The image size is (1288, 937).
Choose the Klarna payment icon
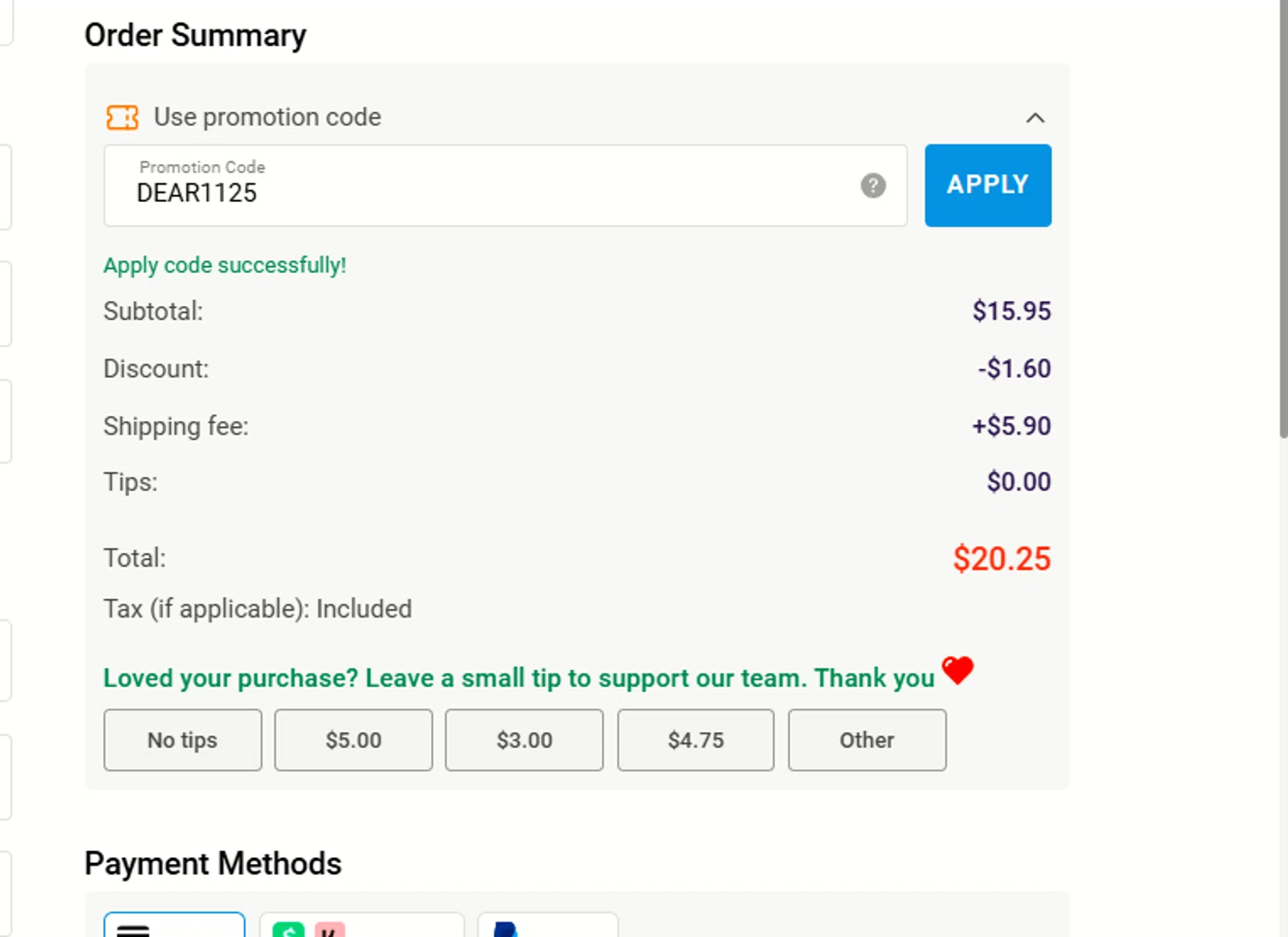[x=330, y=929]
